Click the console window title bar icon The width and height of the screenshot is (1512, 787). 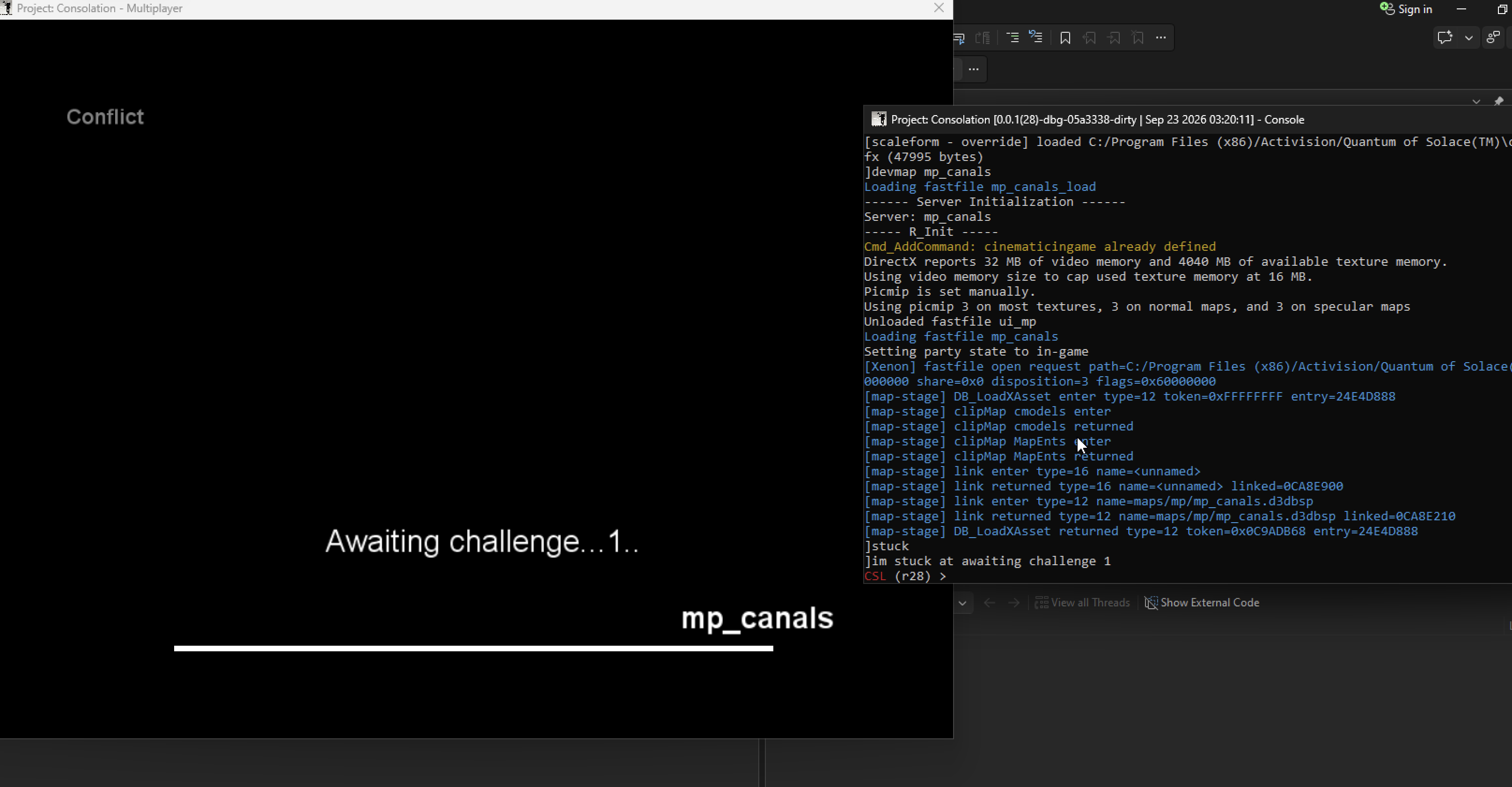(878, 119)
